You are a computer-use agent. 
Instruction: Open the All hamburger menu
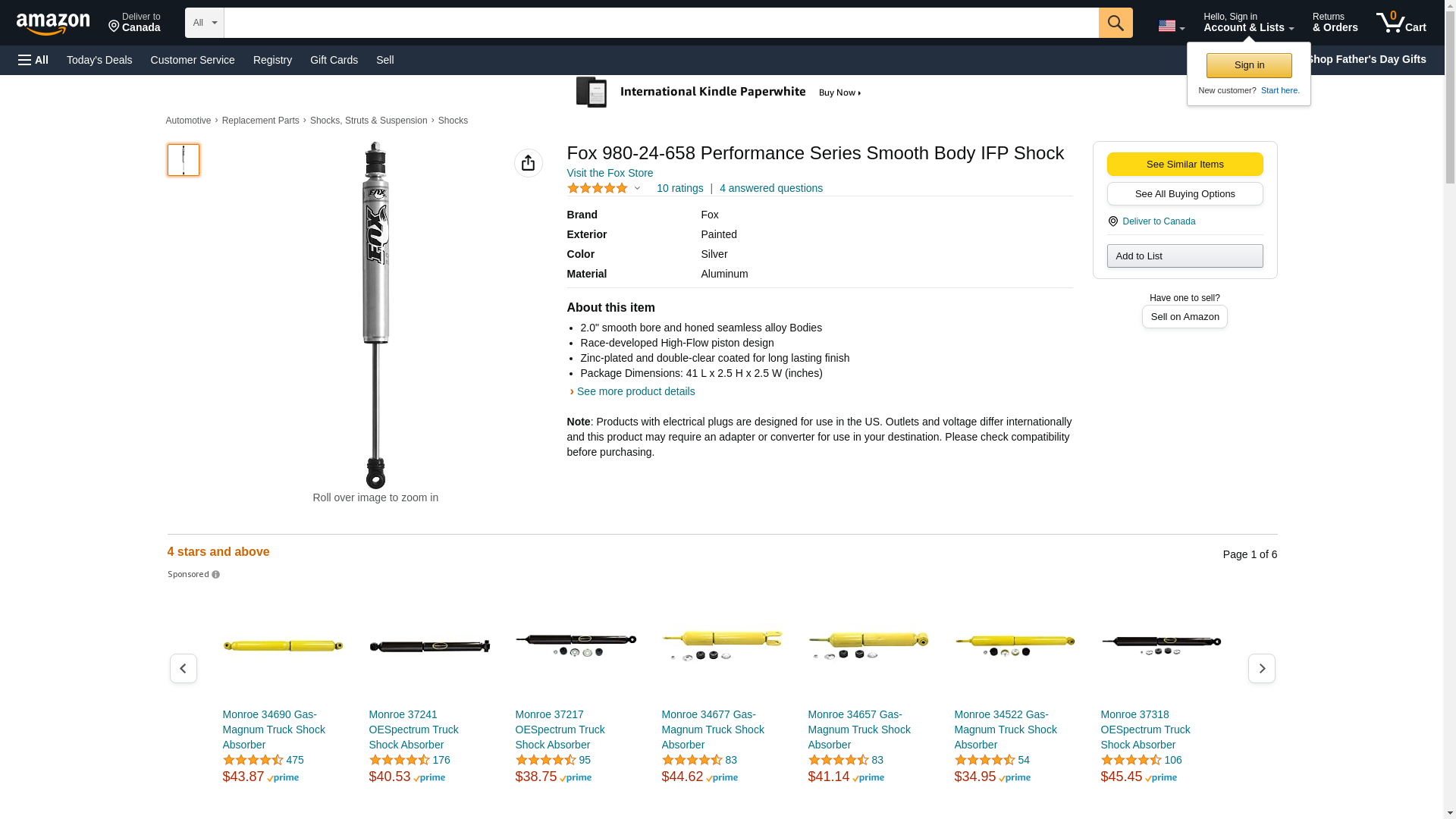tap(33, 60)
